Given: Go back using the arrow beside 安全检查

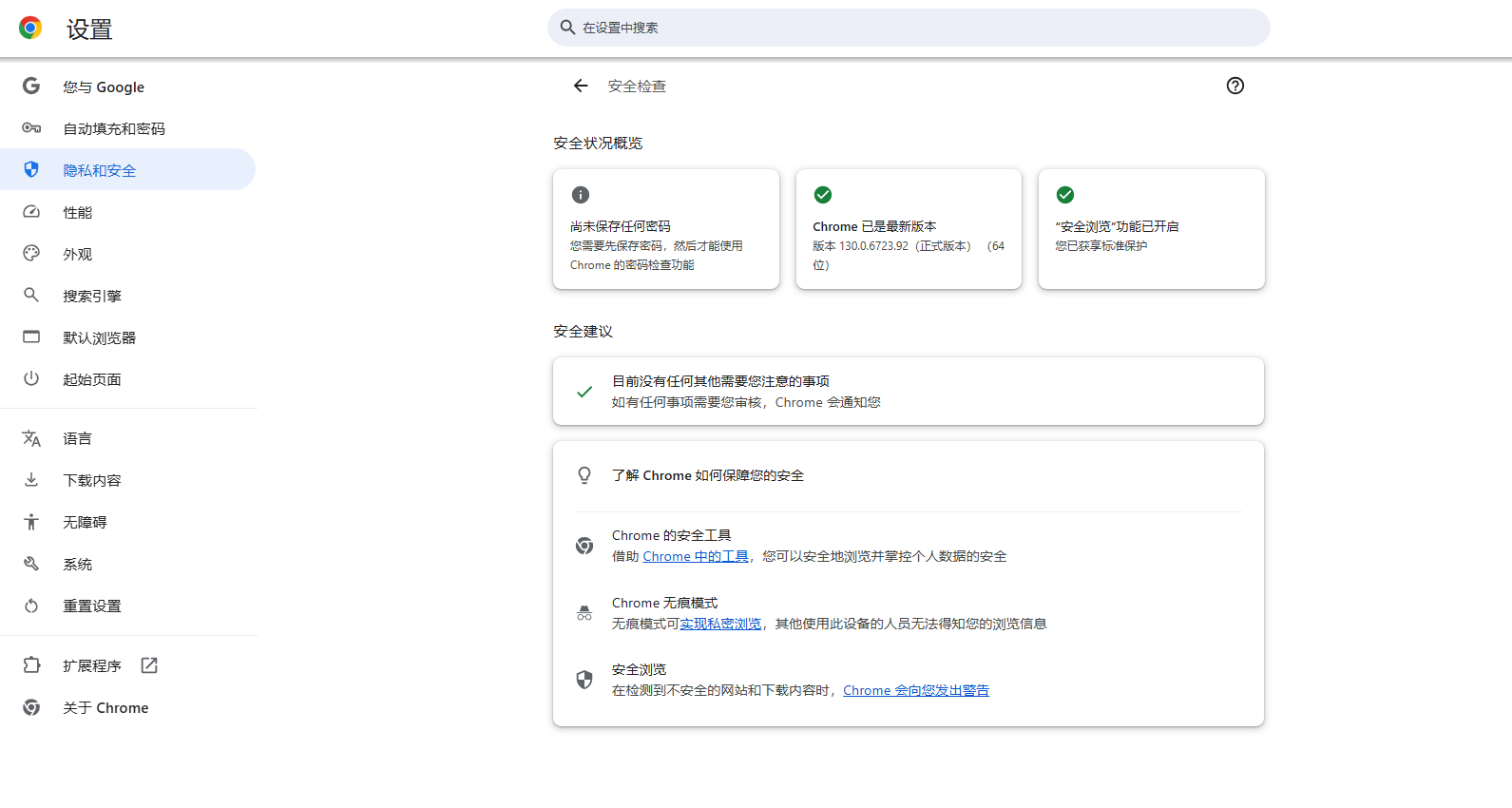Looking at the screenshot, I should click(581, 86).
